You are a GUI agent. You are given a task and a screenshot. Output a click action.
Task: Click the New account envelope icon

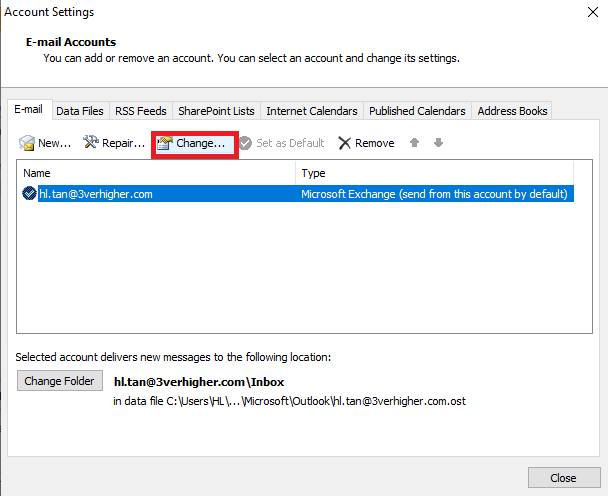[27, 143]
